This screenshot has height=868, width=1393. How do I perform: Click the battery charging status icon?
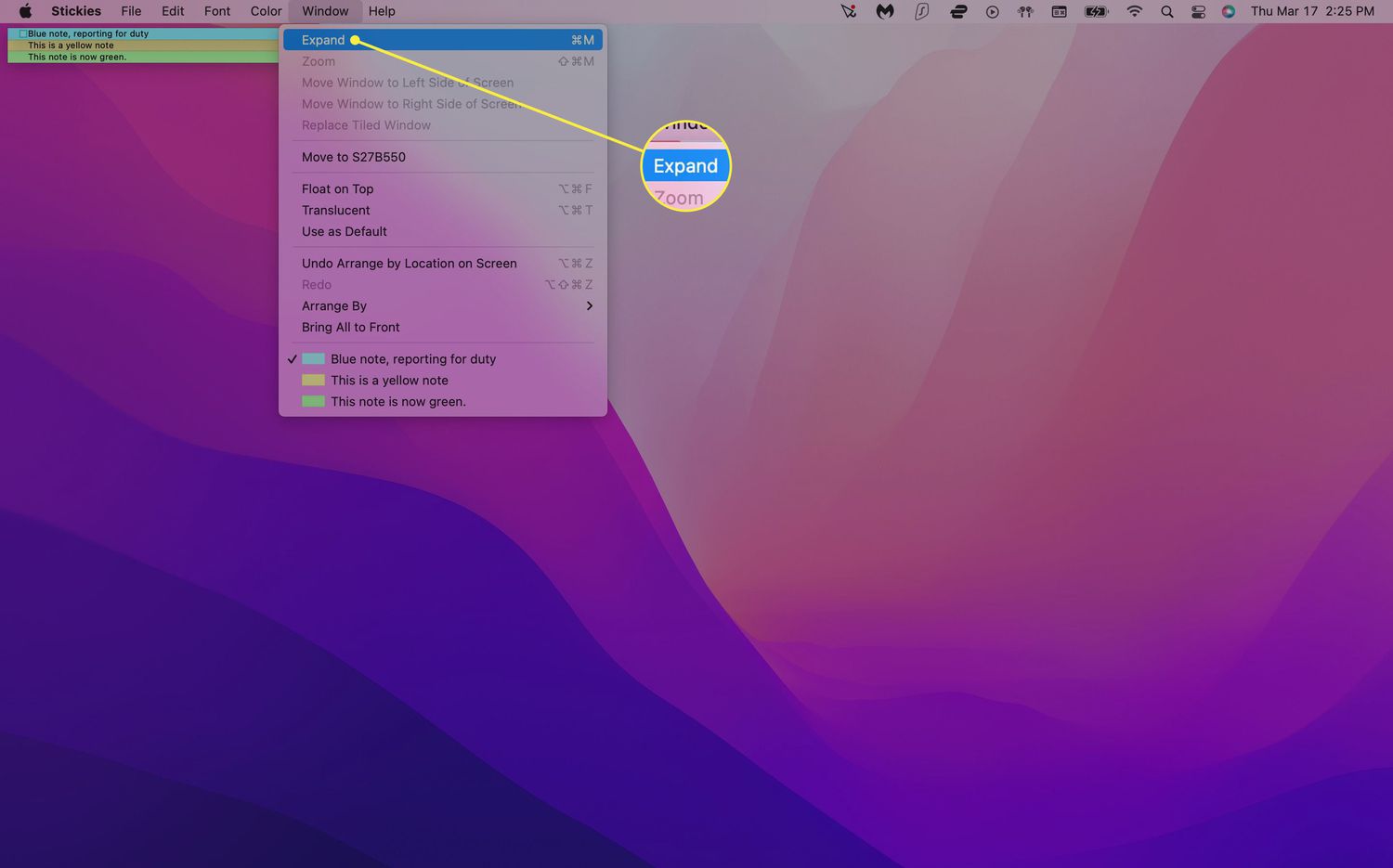pyautogui.click(x=1097, y=11)
